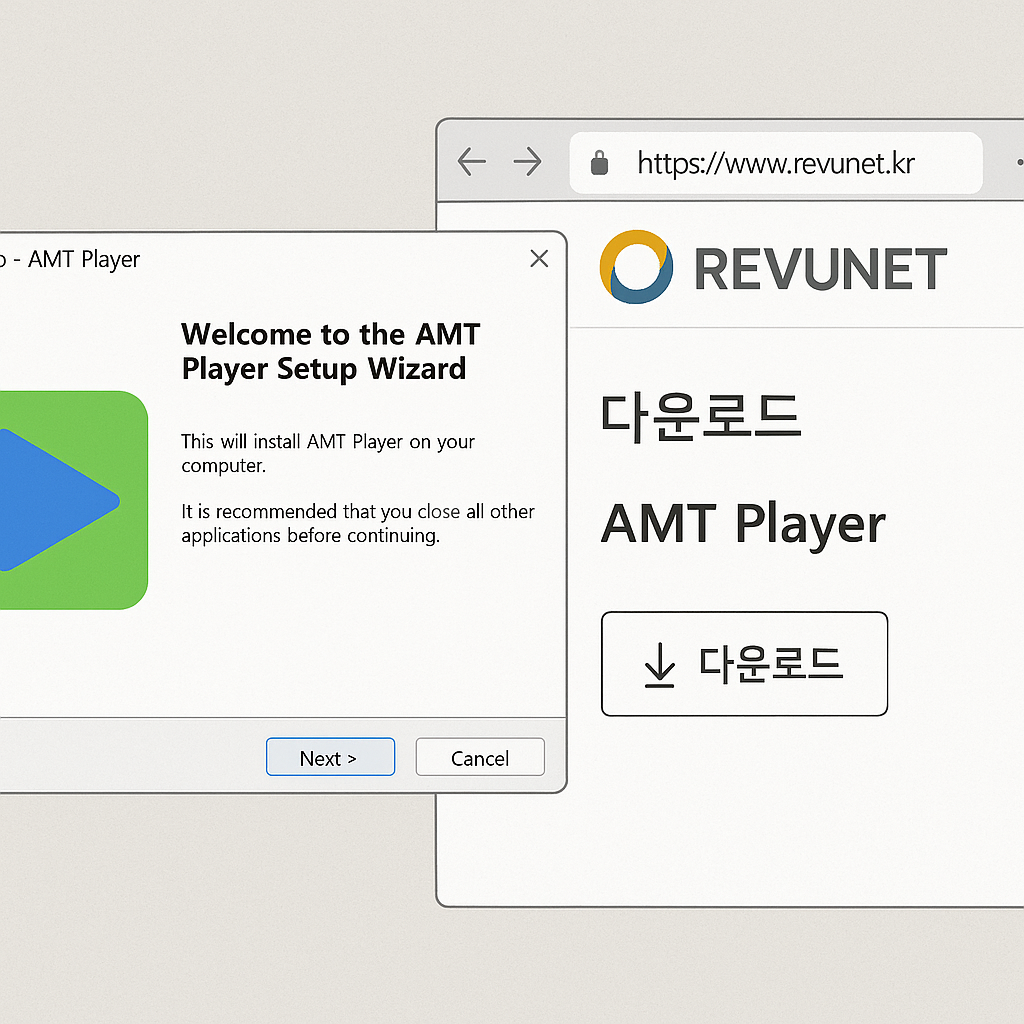Click the blue play triangle in the installer graphic
Image resolution: width=1024 pixels, height=1024 pixels.
pyautogui.click(x=45, y=498)
